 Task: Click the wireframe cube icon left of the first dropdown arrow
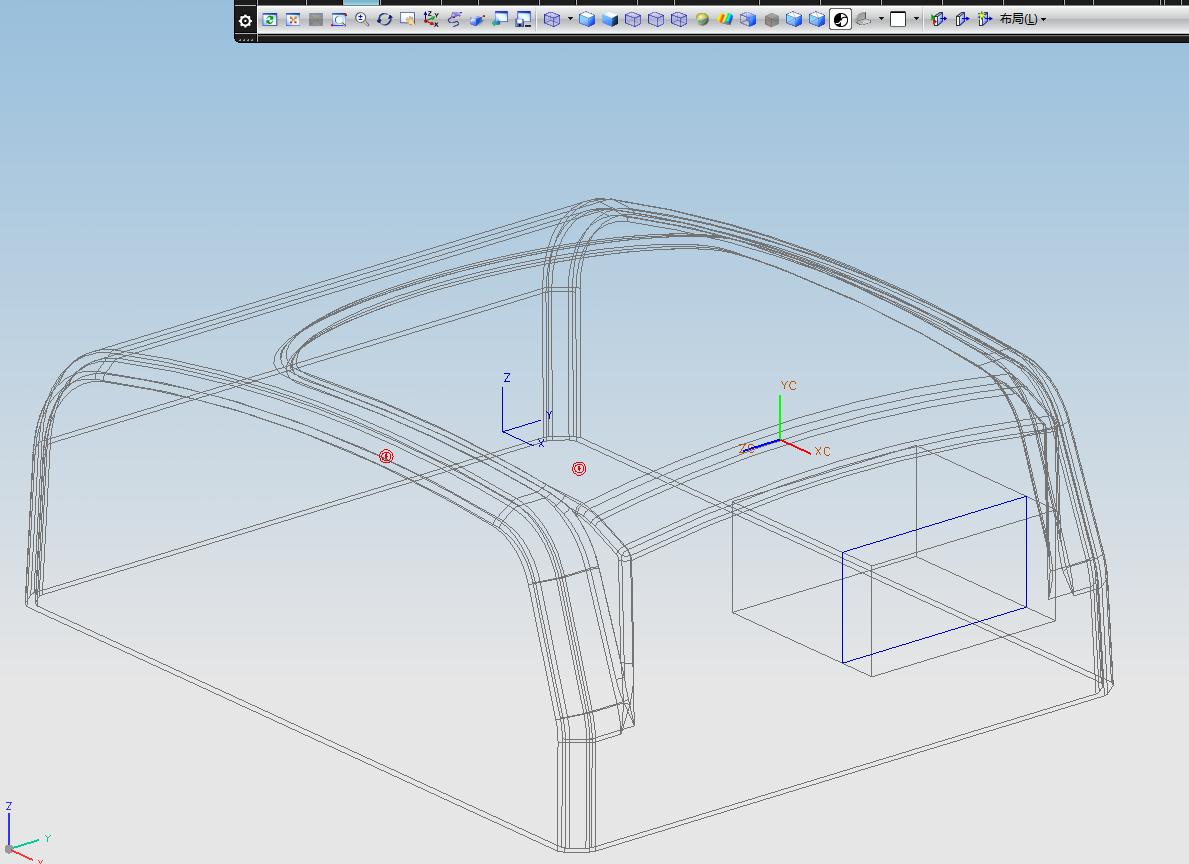tap(552, 20)
